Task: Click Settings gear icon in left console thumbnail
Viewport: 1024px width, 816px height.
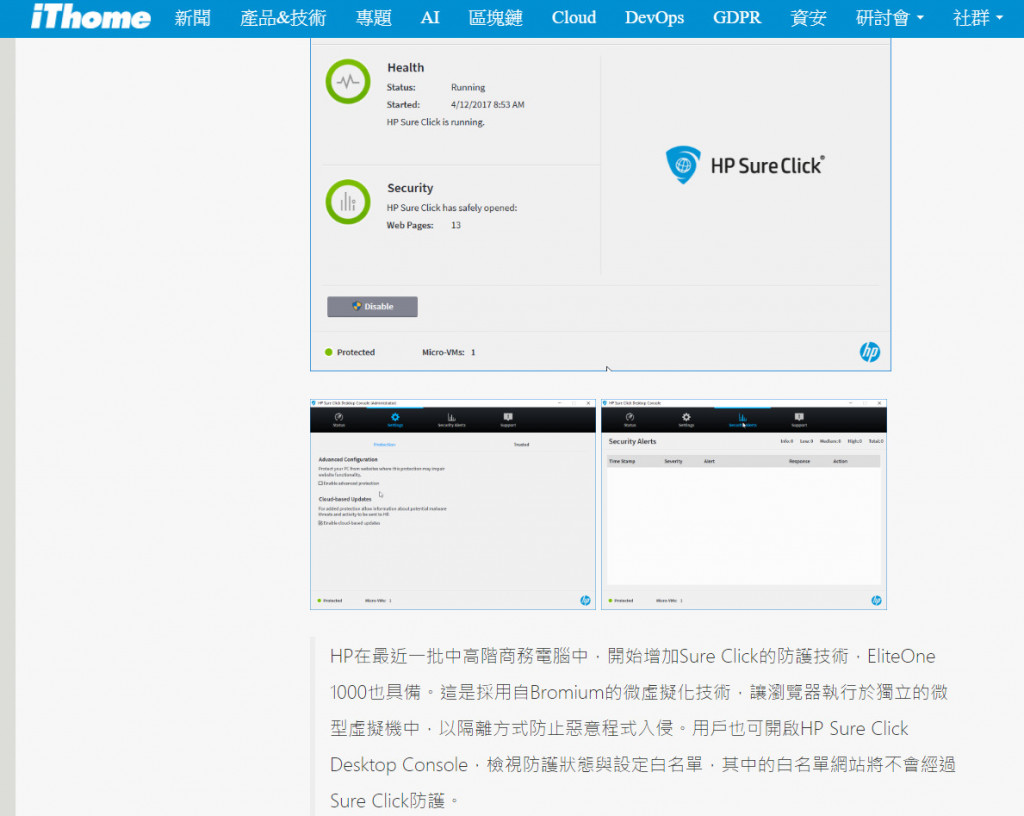Action: coord(395,419)
